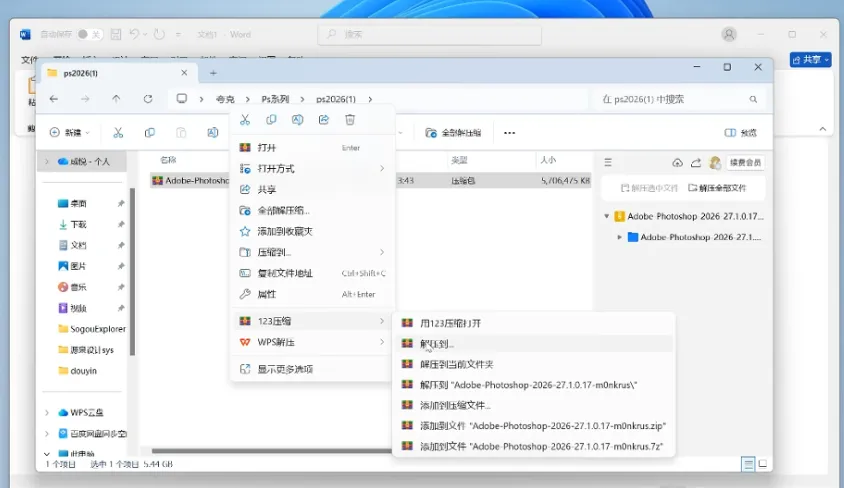Open a new Explorer tab with plus
The image size is (844, 488).
click(213, 73)
